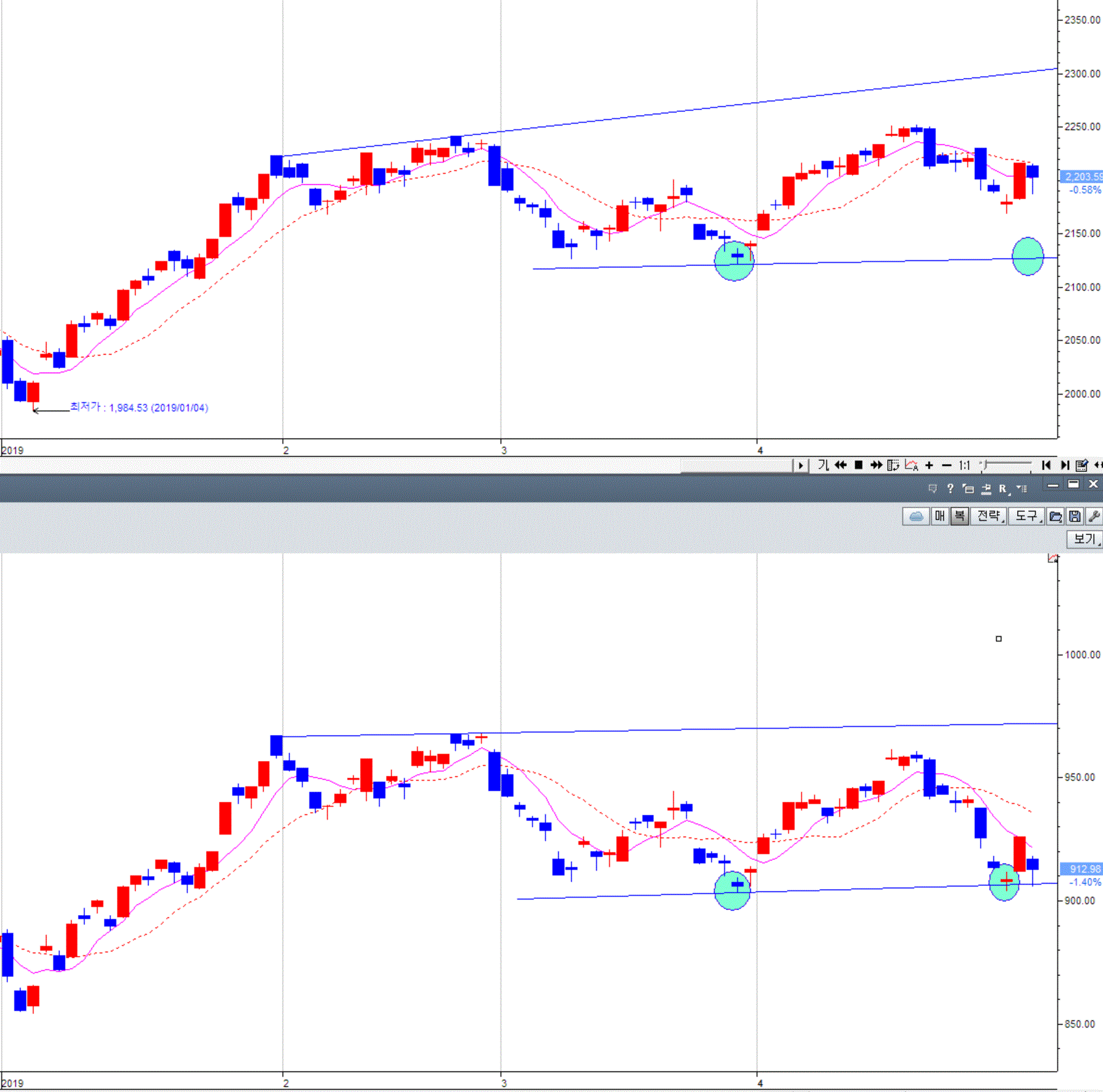Click the speech bubble icon in the title bar
The width and height of the screenshot is (1103, 1092).
[933, 489]
